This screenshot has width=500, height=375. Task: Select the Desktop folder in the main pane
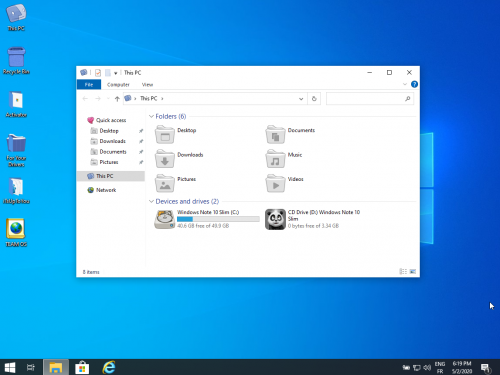pyautogui.click(x=176, y=134)
